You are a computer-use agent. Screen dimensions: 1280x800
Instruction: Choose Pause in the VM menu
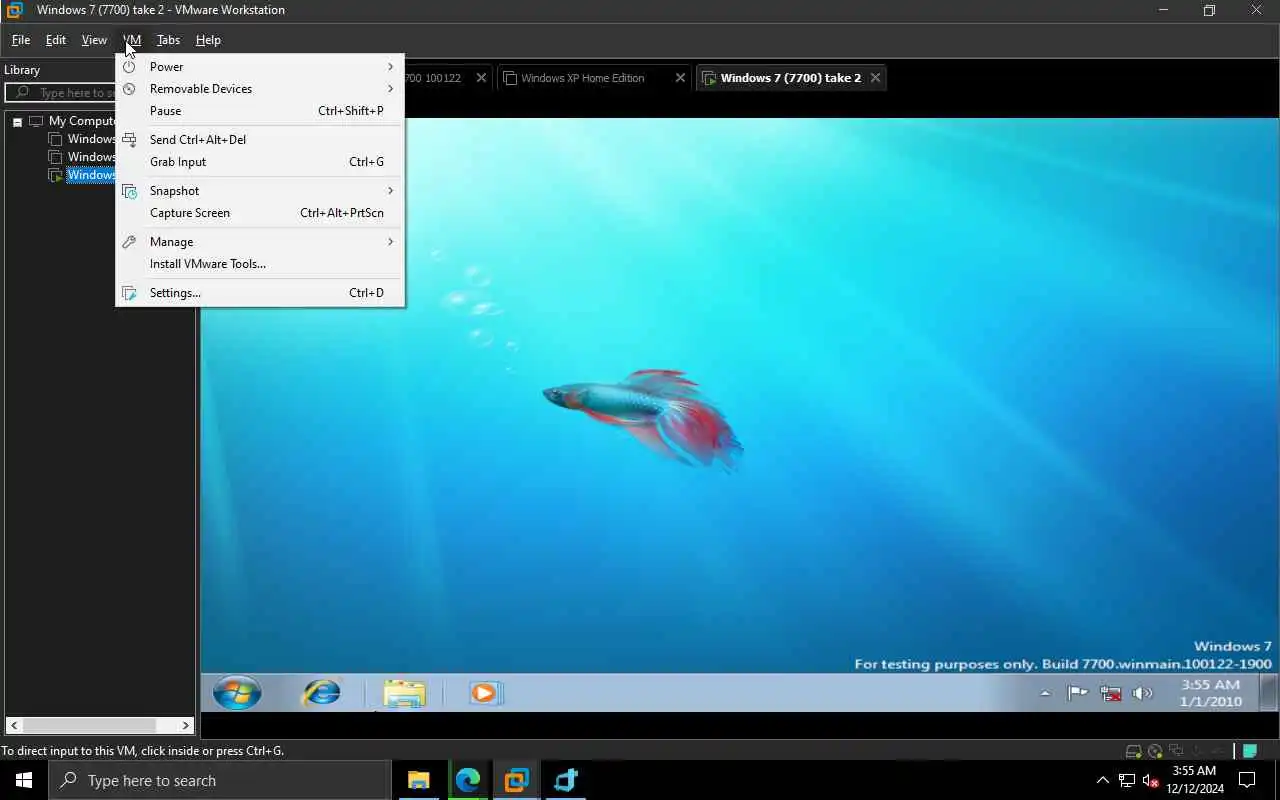[x=260, y=111]
